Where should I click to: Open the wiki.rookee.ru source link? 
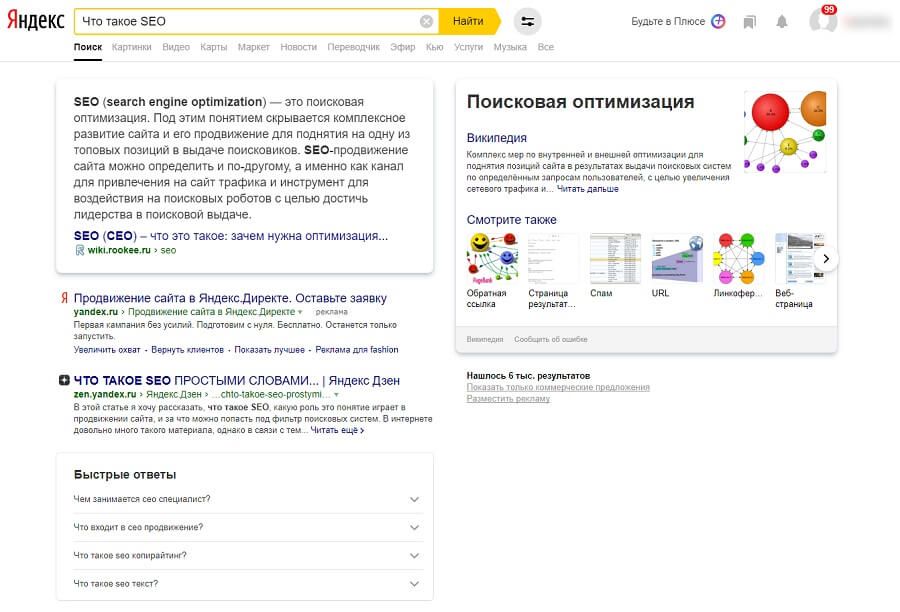point(118,250)
